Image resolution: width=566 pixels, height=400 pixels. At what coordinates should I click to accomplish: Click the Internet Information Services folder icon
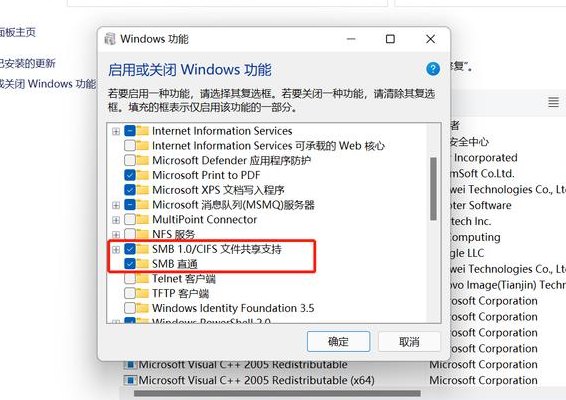143,131
